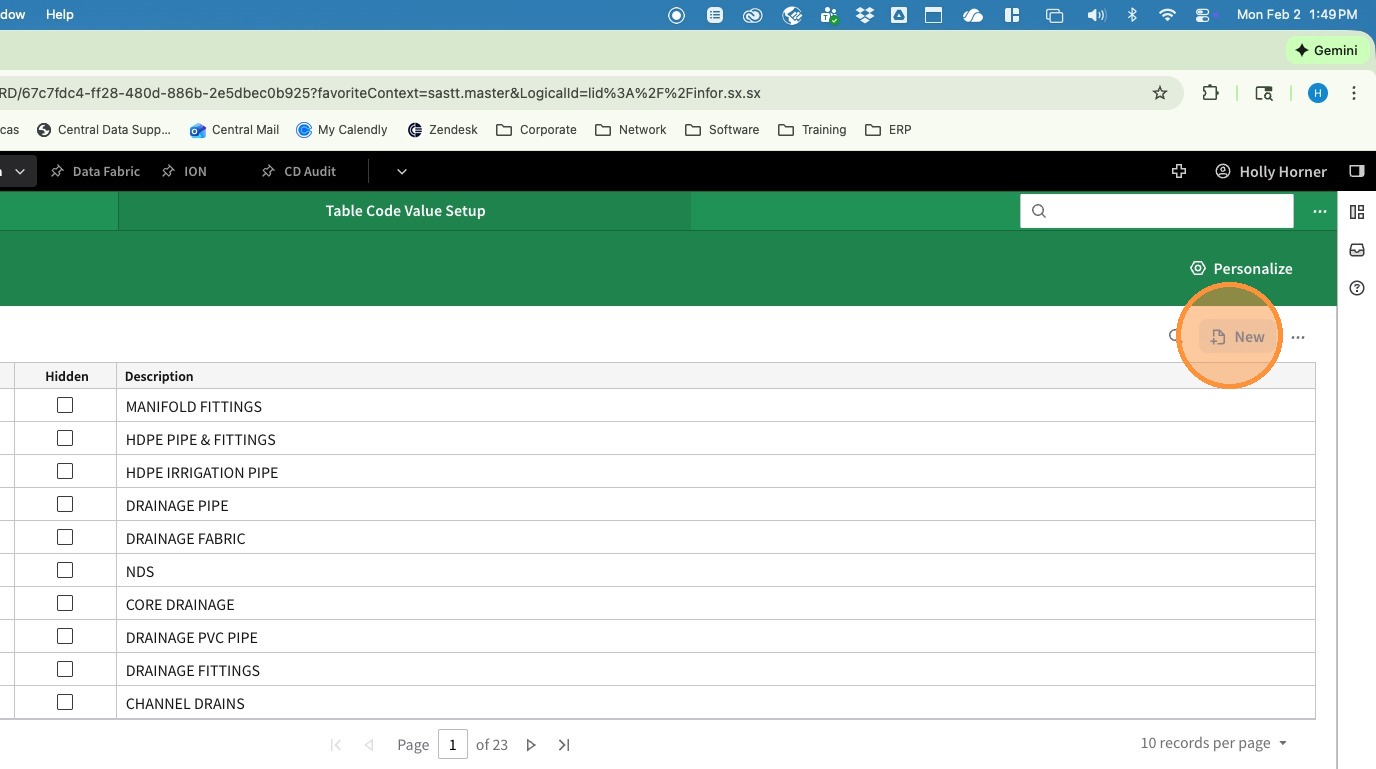Click the plus cross icon in black bar
Viewport: 1376px width, 769px height.
click(1179, 171)
